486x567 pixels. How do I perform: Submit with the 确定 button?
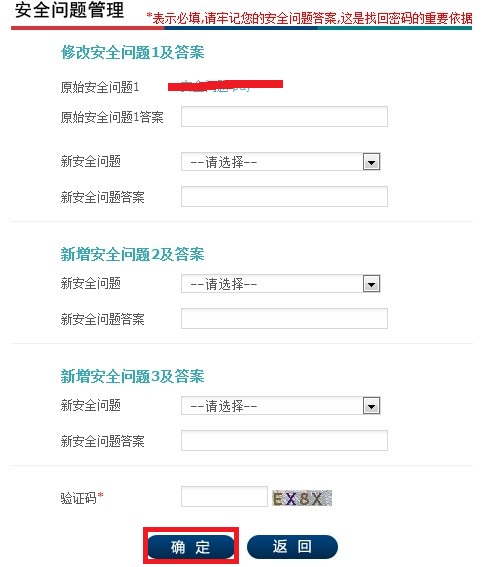click(x=191, y=547)
